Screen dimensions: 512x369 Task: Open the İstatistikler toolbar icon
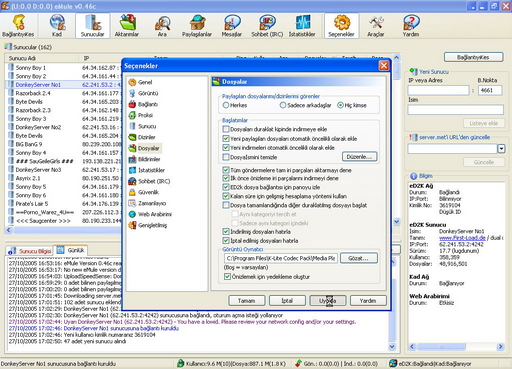[302, 26]
